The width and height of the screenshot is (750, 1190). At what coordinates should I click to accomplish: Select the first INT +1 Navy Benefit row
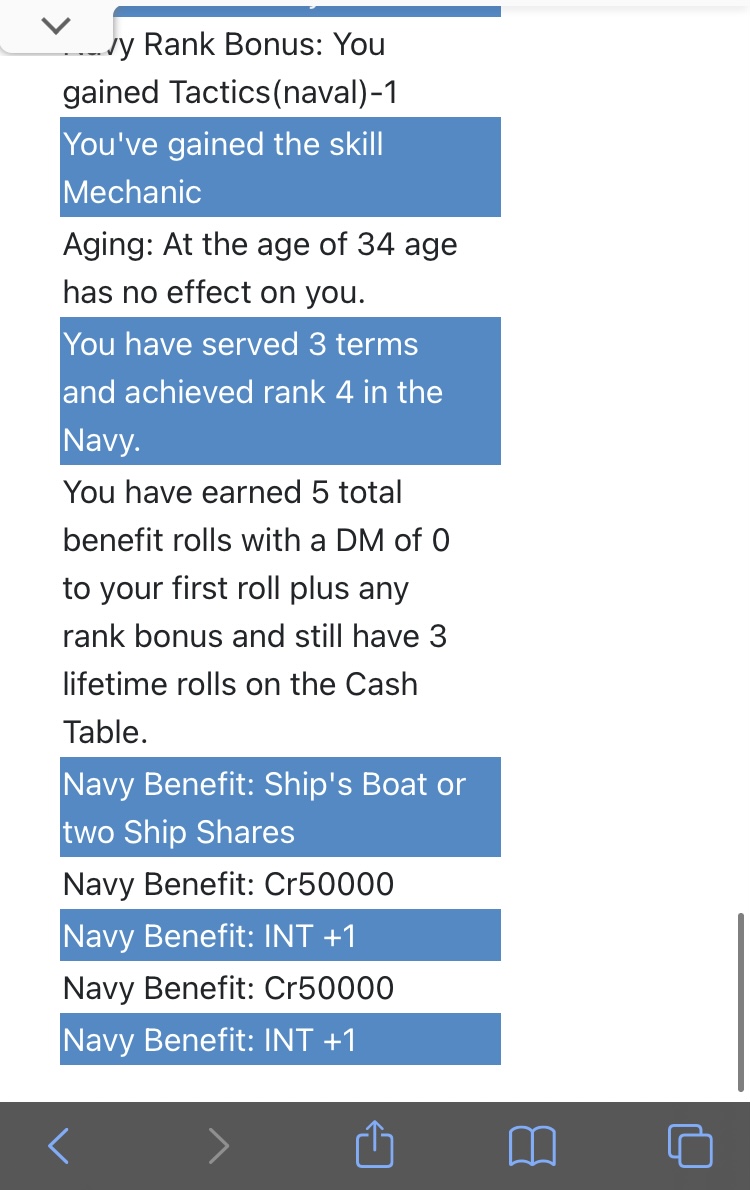[x=280, y=935]
